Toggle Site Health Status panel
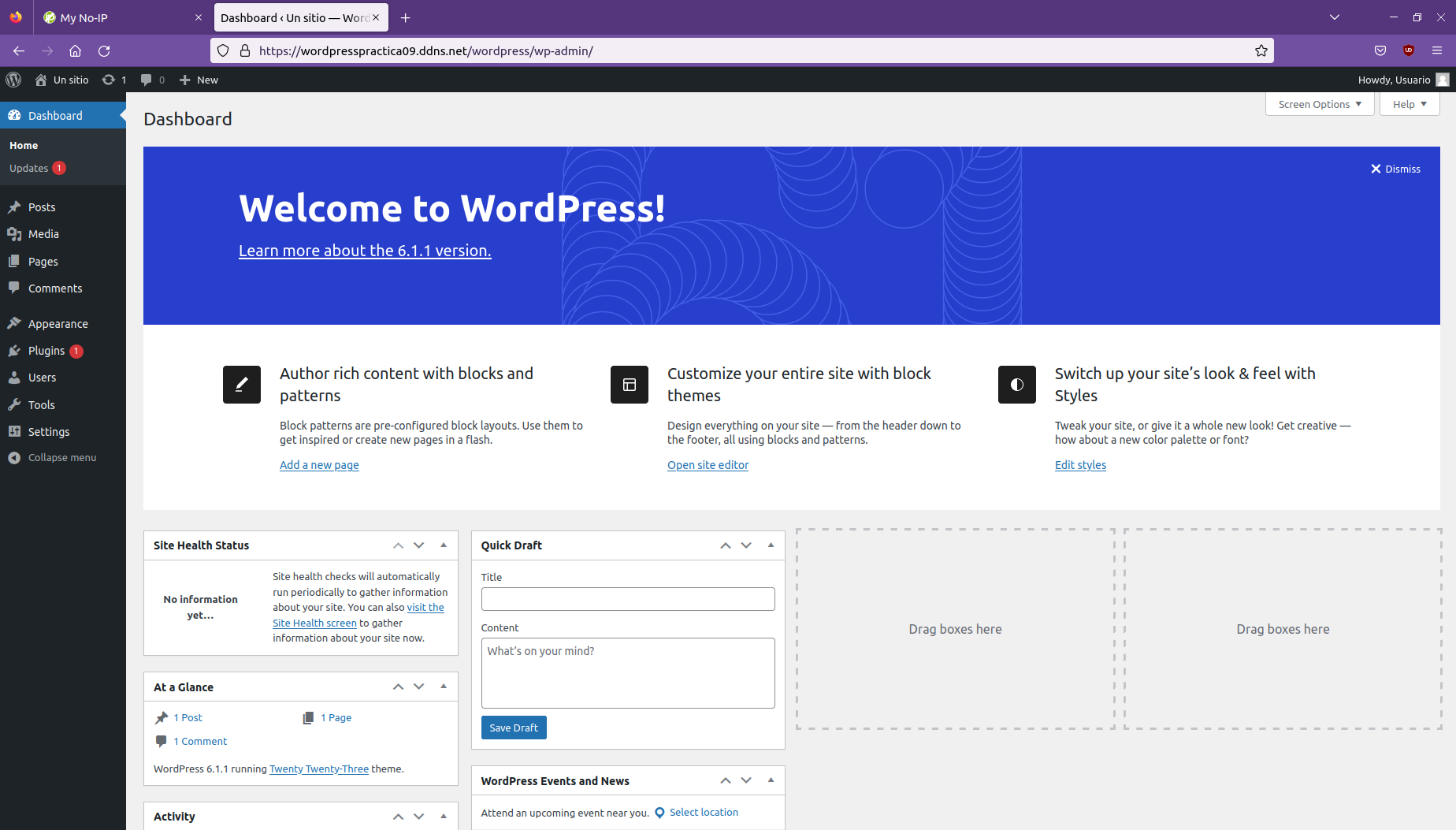1456x830 pixels. [444, 545]
